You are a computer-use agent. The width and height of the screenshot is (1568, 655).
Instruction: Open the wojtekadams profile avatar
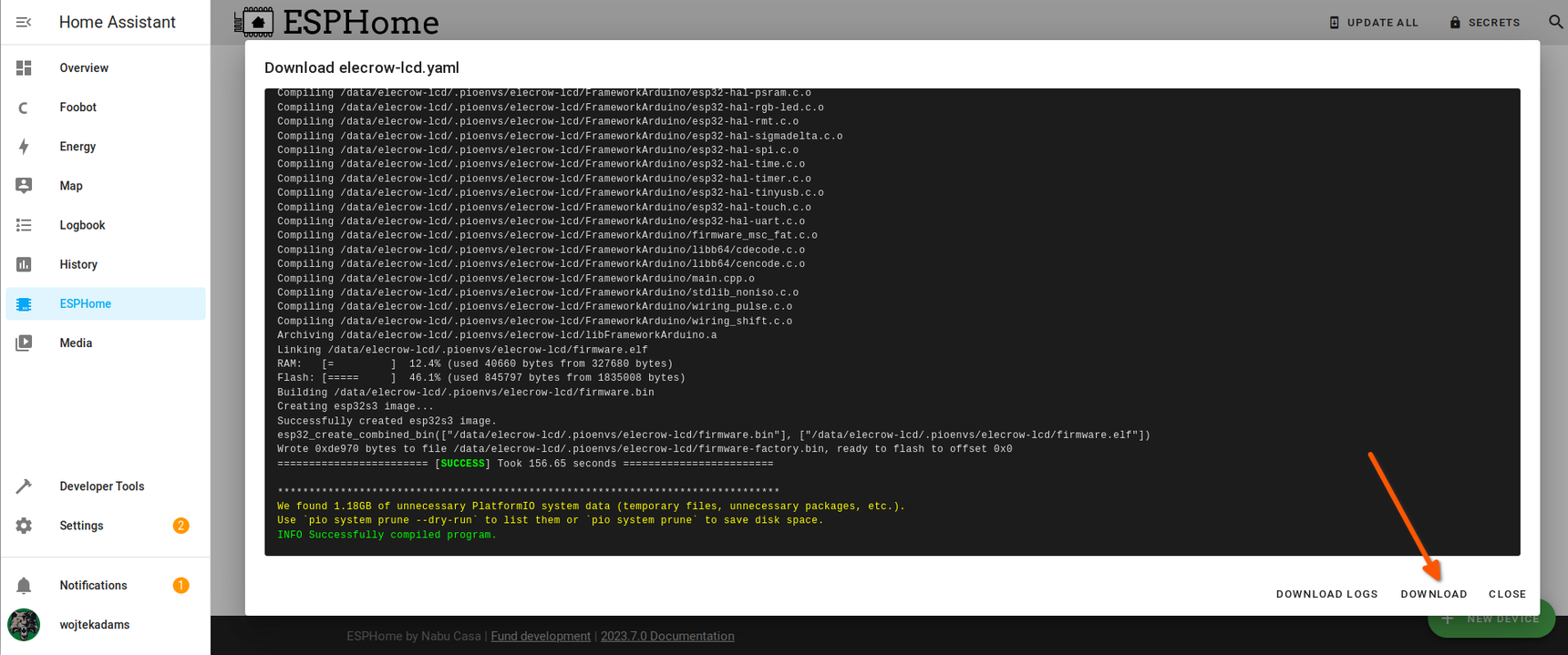[x=24, y=625]
